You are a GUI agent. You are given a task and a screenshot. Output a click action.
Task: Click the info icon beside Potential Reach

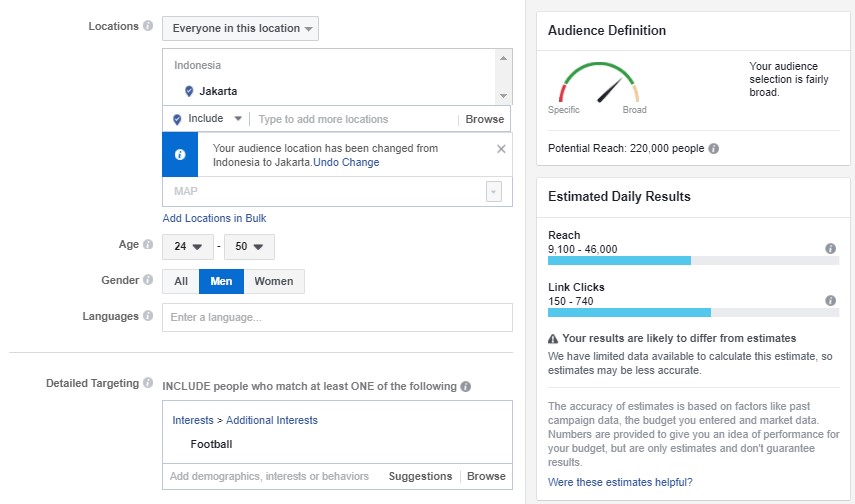pyautogui.click(x=713, y=148)
